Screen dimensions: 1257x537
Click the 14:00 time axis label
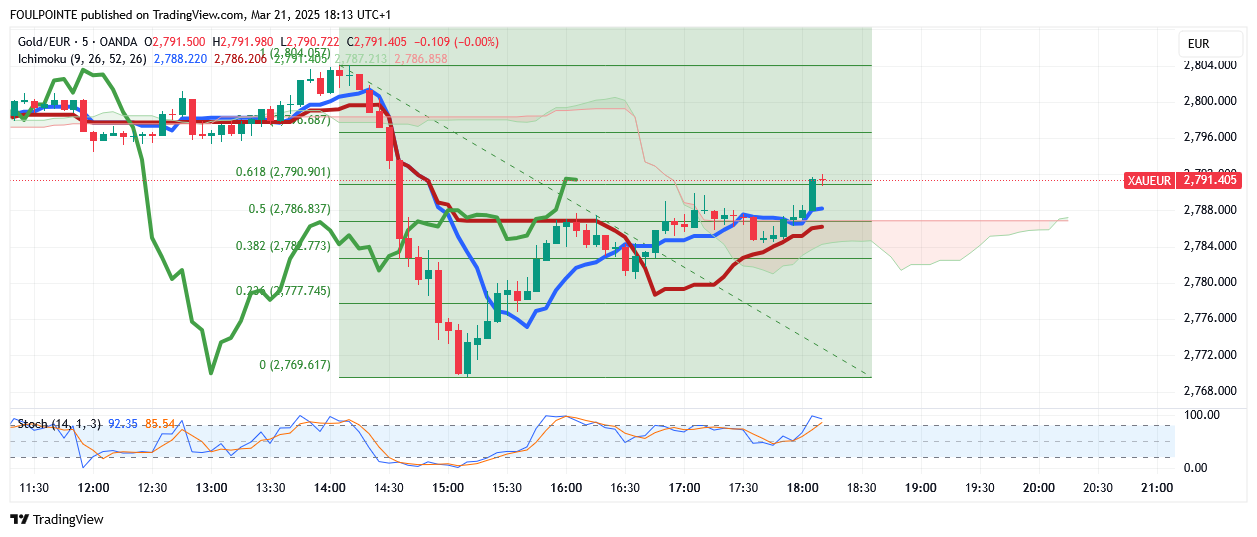click(x=329, y=488)
